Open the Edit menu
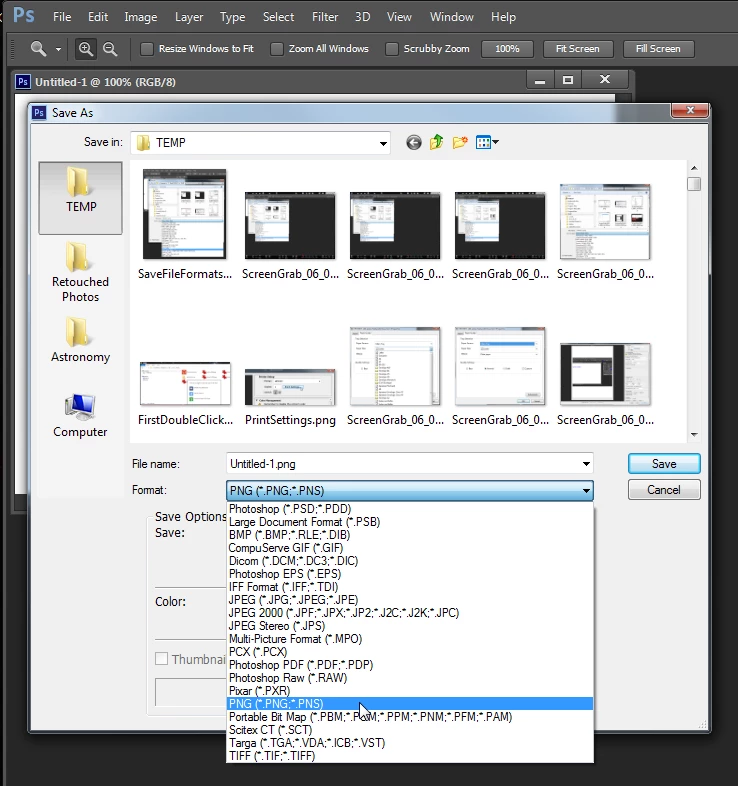The height and width of the screenshot is (786, 738). click(x=98, y=17)
